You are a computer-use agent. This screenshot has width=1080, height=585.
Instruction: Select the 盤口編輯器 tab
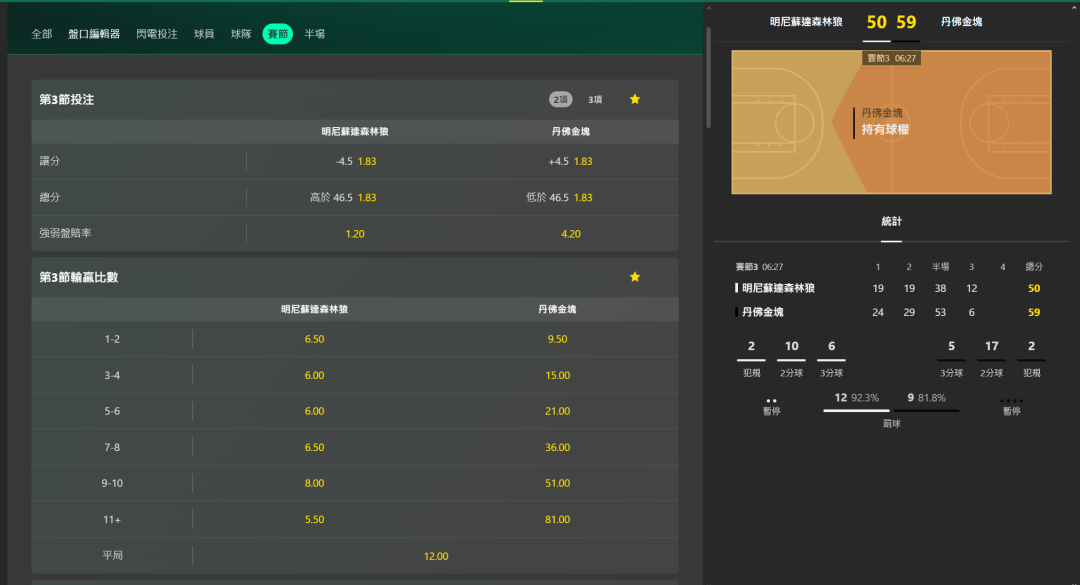[94, 34]
